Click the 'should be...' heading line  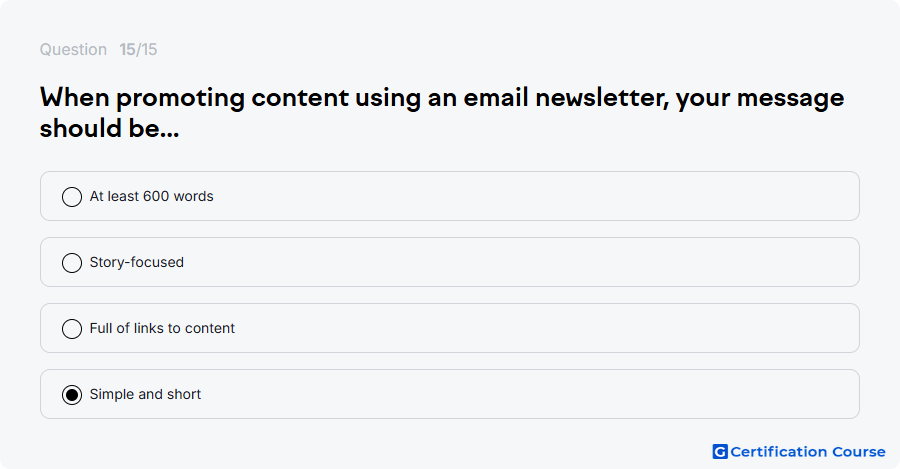click(x=110, y=129)
